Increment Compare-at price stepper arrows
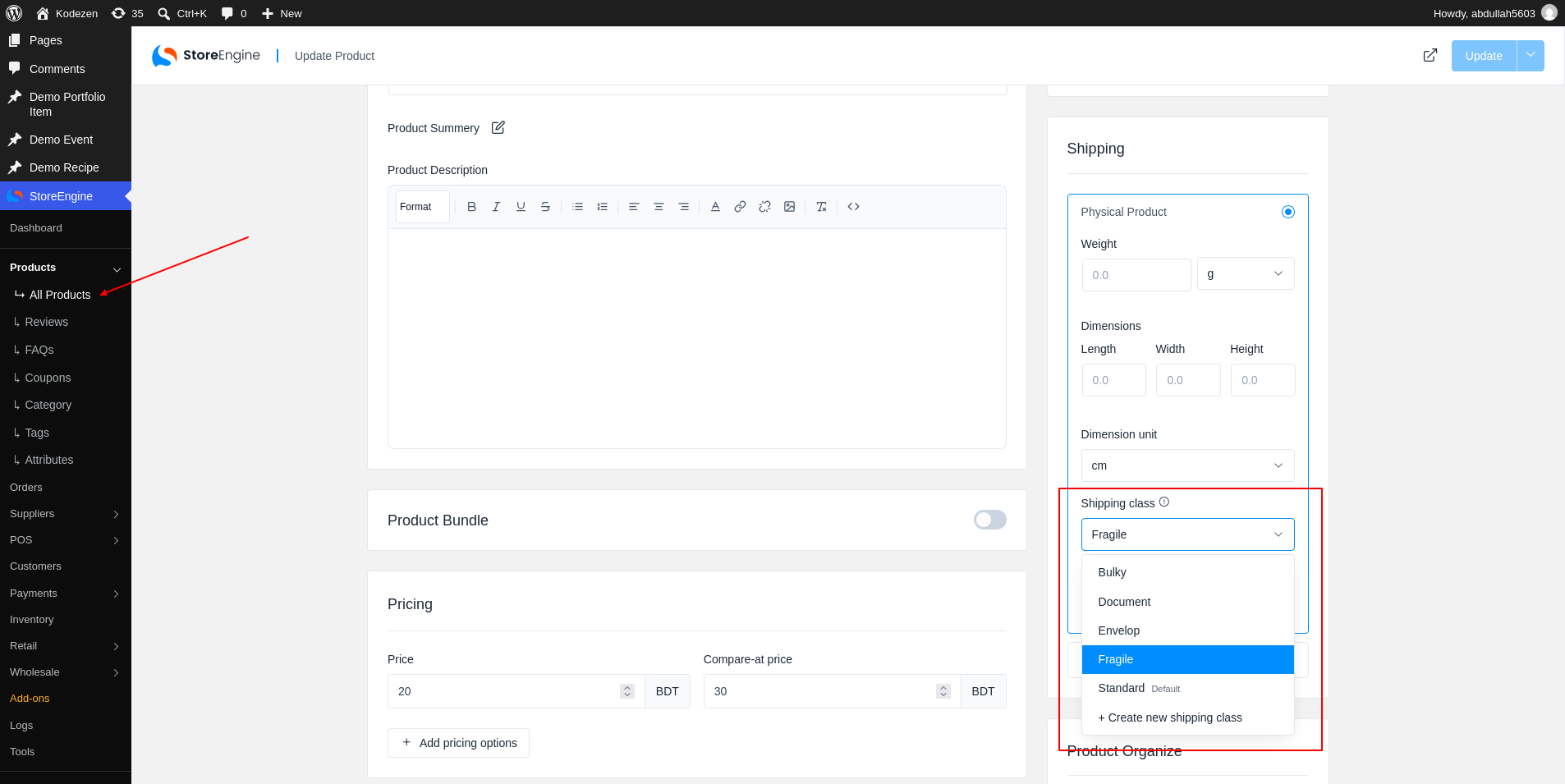This screenshot has width=1565, height=784. (943, 687)
